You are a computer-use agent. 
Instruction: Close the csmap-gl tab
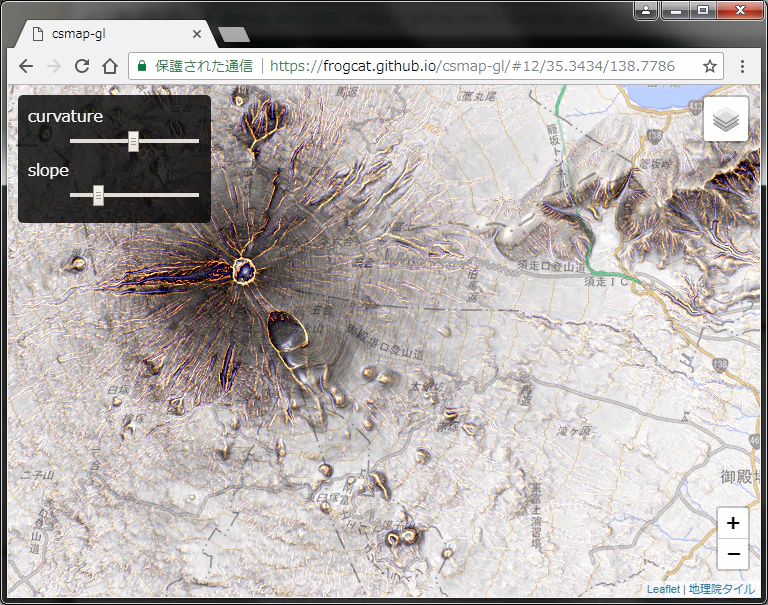click(x=196, y=34)
